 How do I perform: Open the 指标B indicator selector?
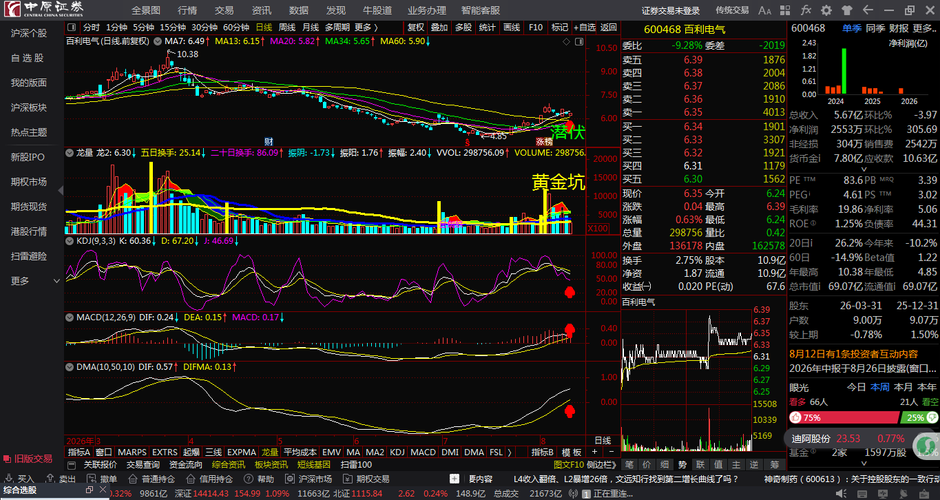(x=543, y=452)
